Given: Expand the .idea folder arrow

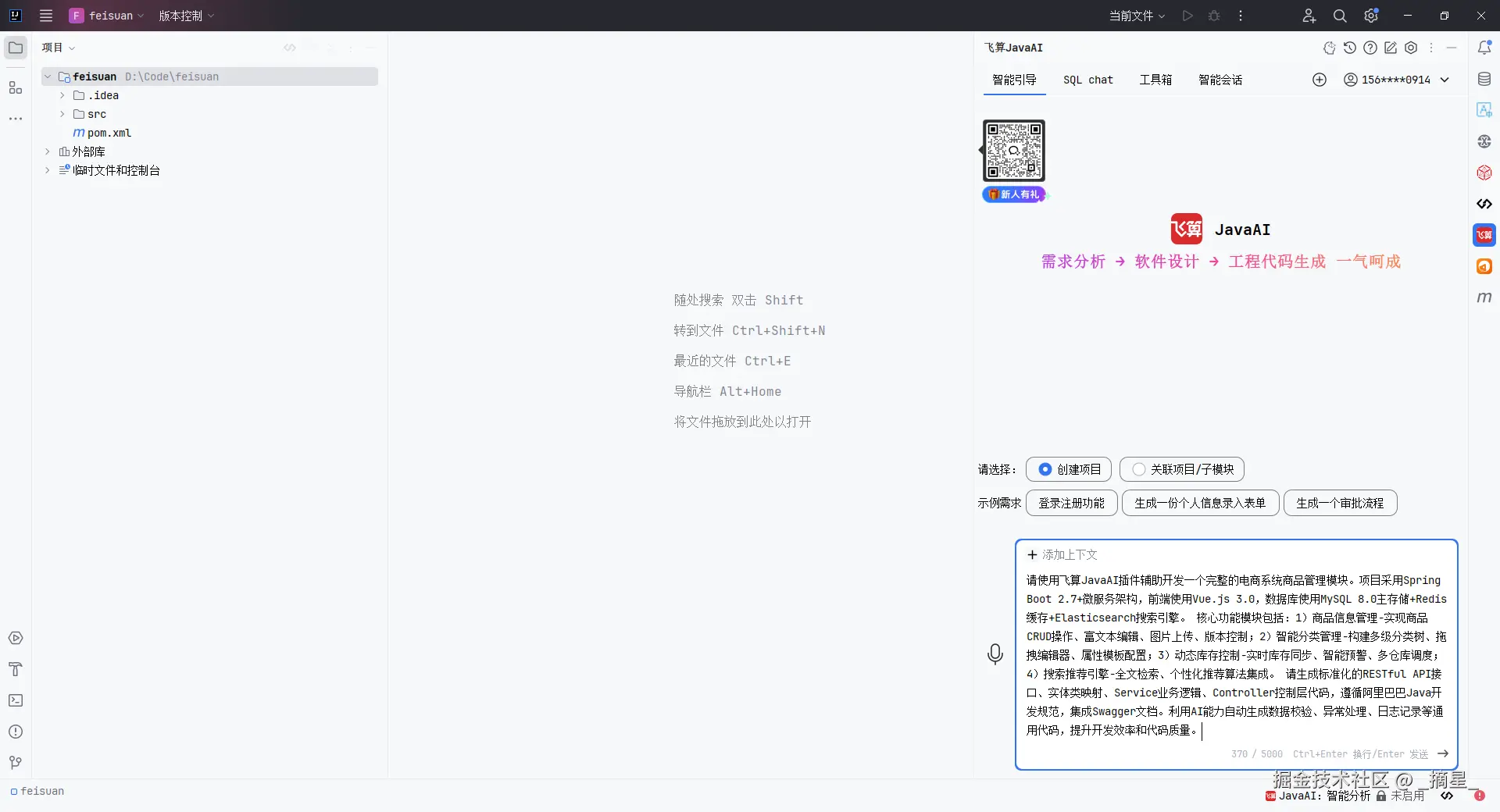Looking at the screenshot, I should [x=62, y=95].
